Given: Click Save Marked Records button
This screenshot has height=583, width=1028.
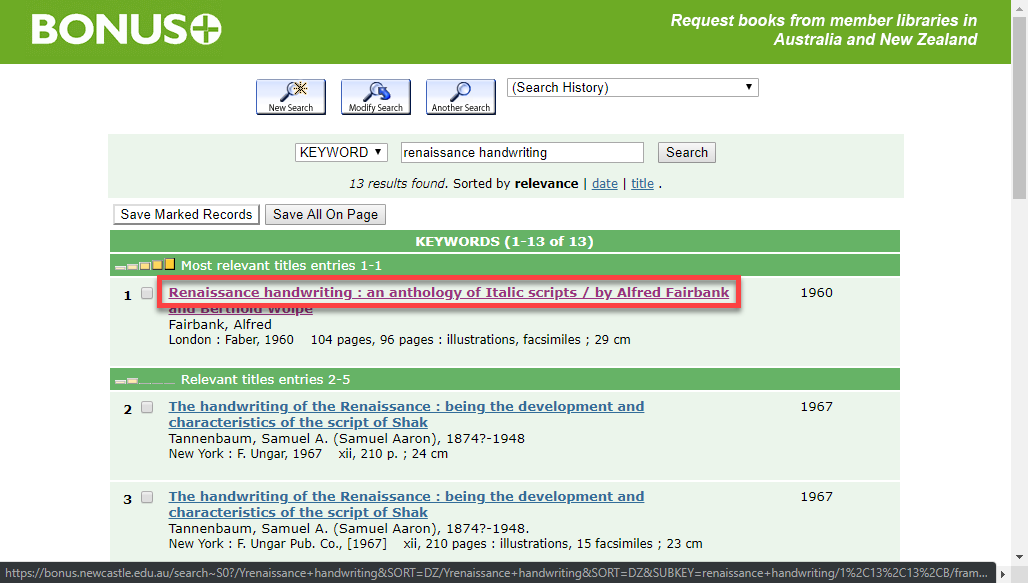Looking at the screenshot, I should pos(186,215).
